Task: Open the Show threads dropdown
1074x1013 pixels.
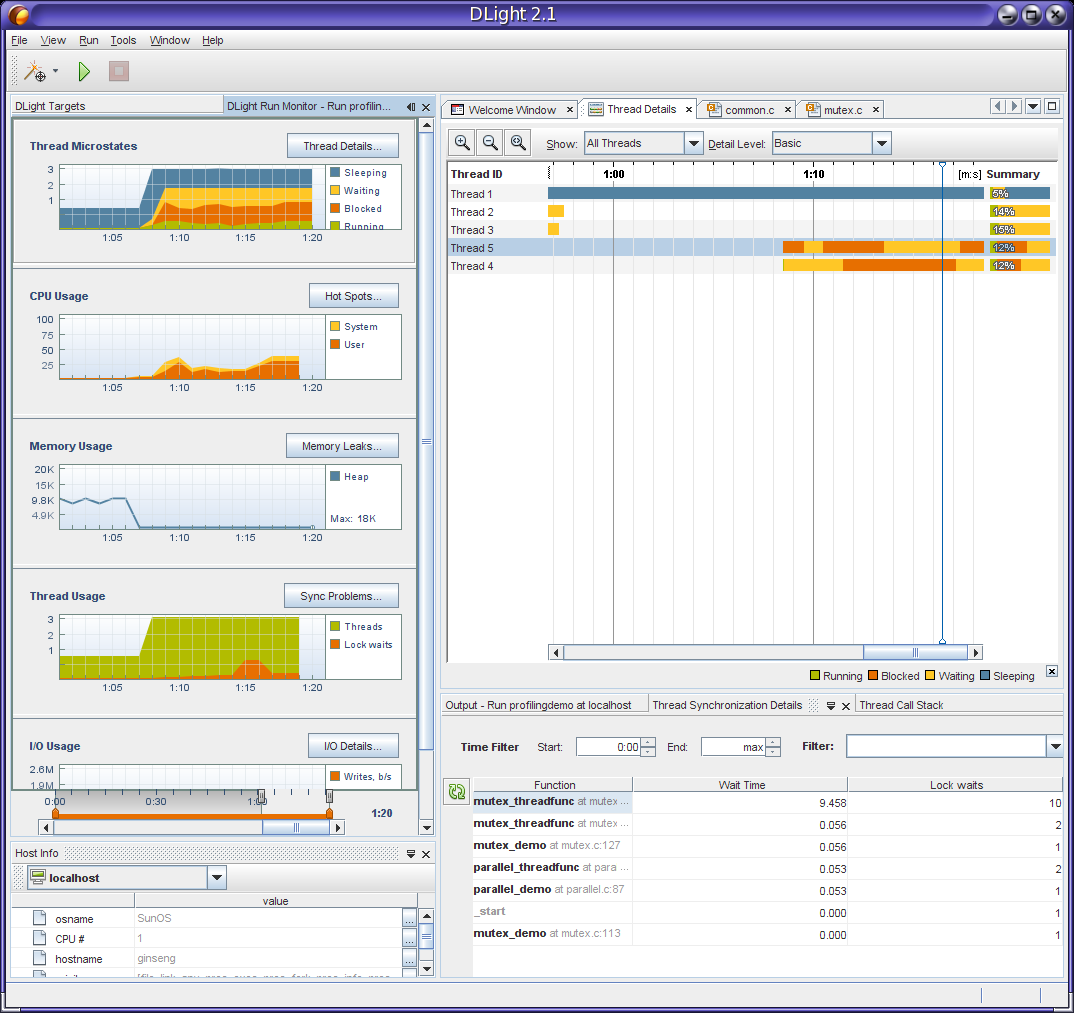Action: pos(693,144)
